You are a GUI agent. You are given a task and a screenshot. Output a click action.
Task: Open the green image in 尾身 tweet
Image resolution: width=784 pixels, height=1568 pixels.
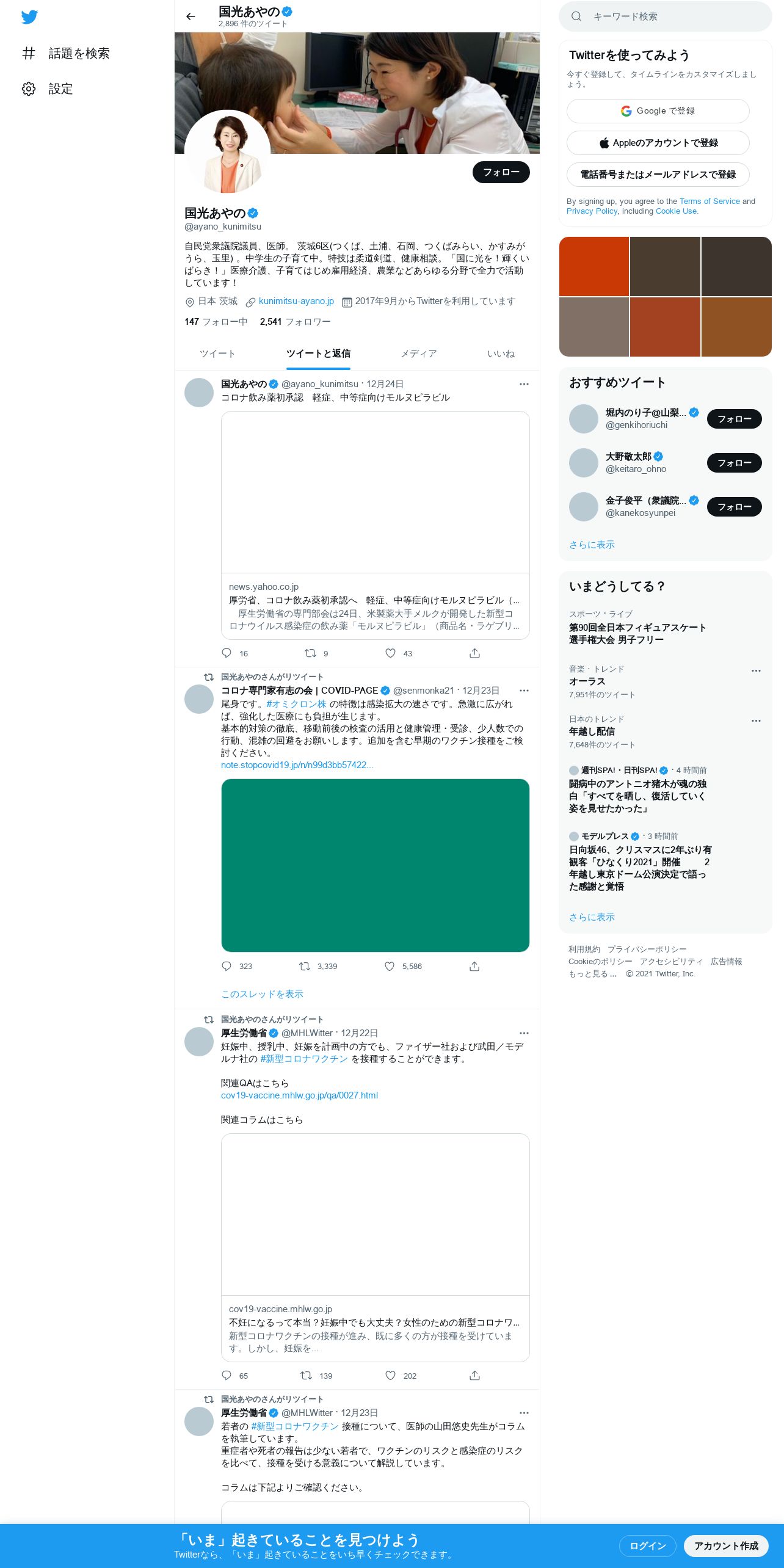point(375,865)
